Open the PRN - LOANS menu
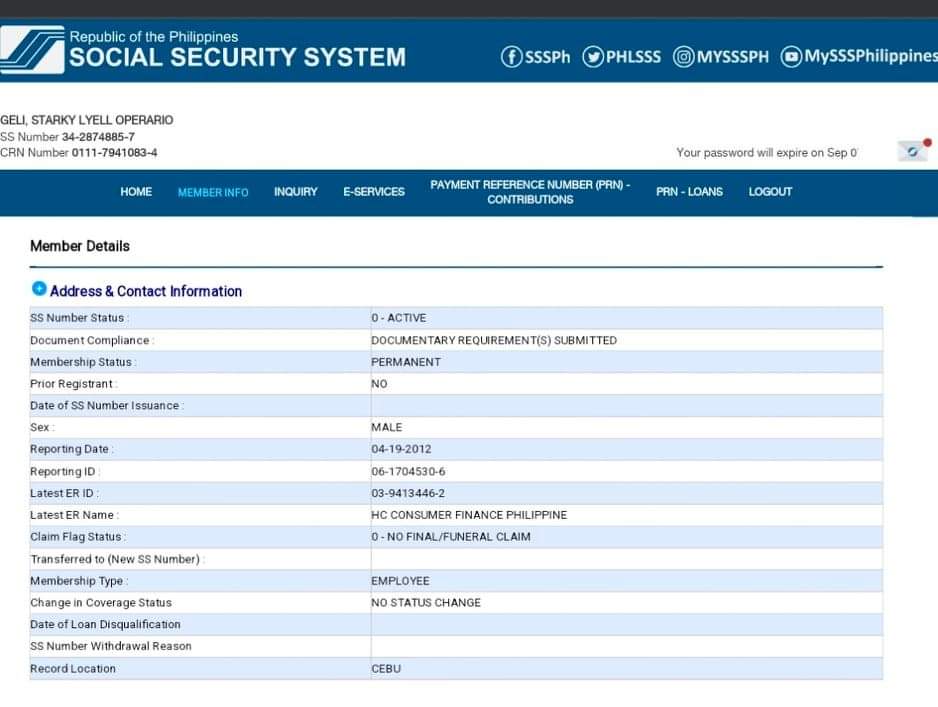Image resolution: width=938 pixels, height=707 pixels. 689,192
